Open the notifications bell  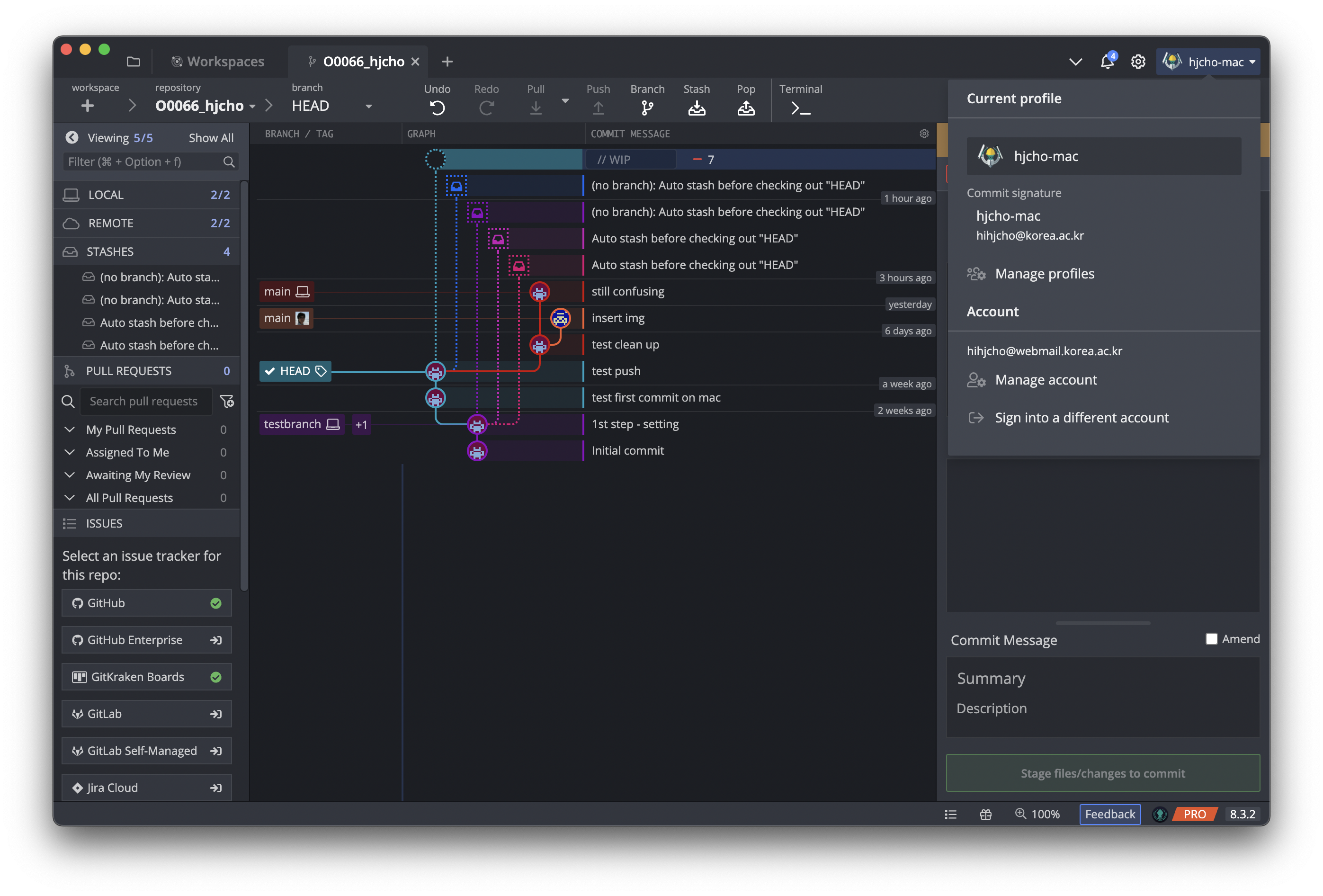(1107, 62)
